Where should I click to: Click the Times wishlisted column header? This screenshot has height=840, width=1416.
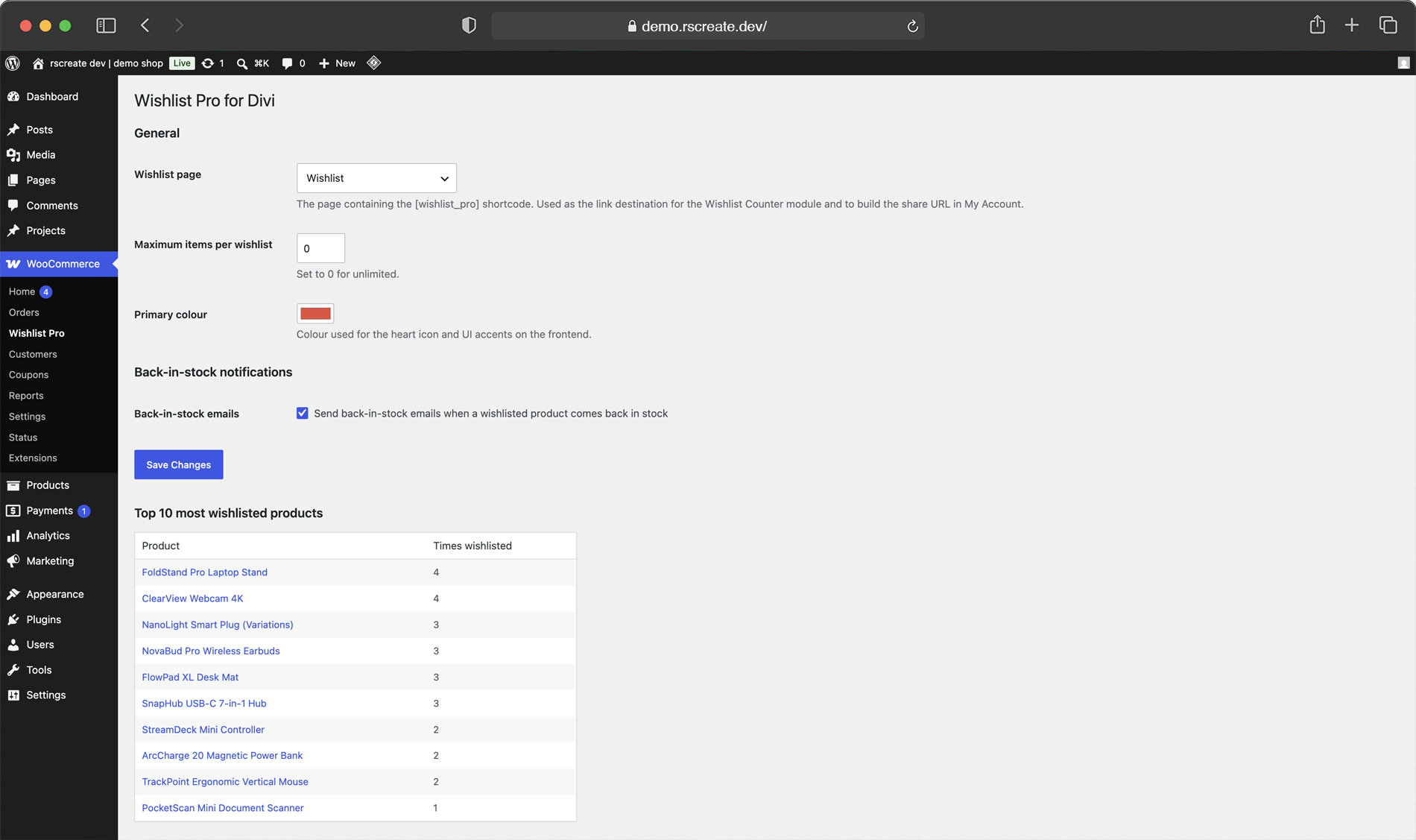[472, 546]
